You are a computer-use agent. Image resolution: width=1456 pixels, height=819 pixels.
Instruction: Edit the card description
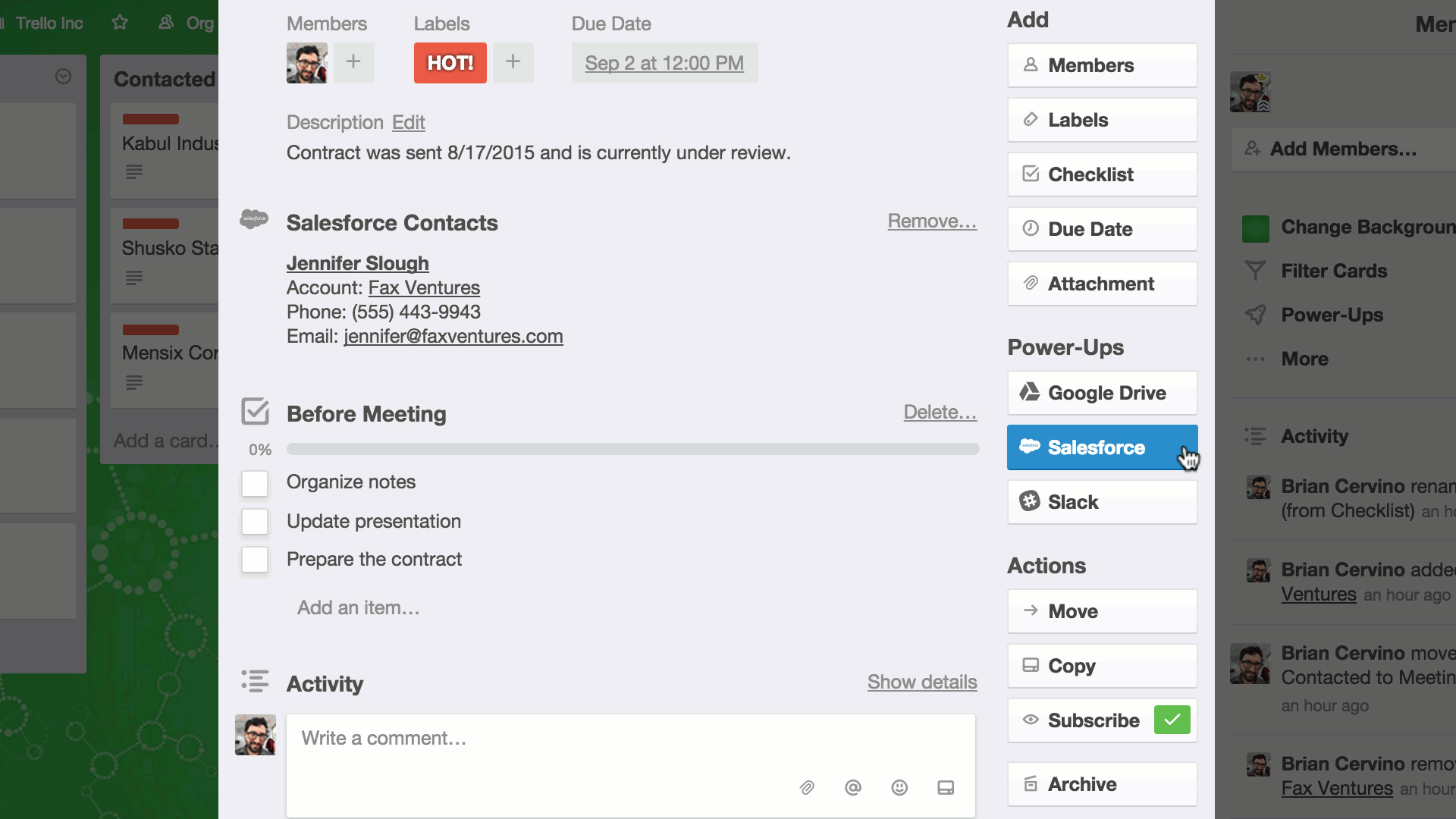coord(408,122)
